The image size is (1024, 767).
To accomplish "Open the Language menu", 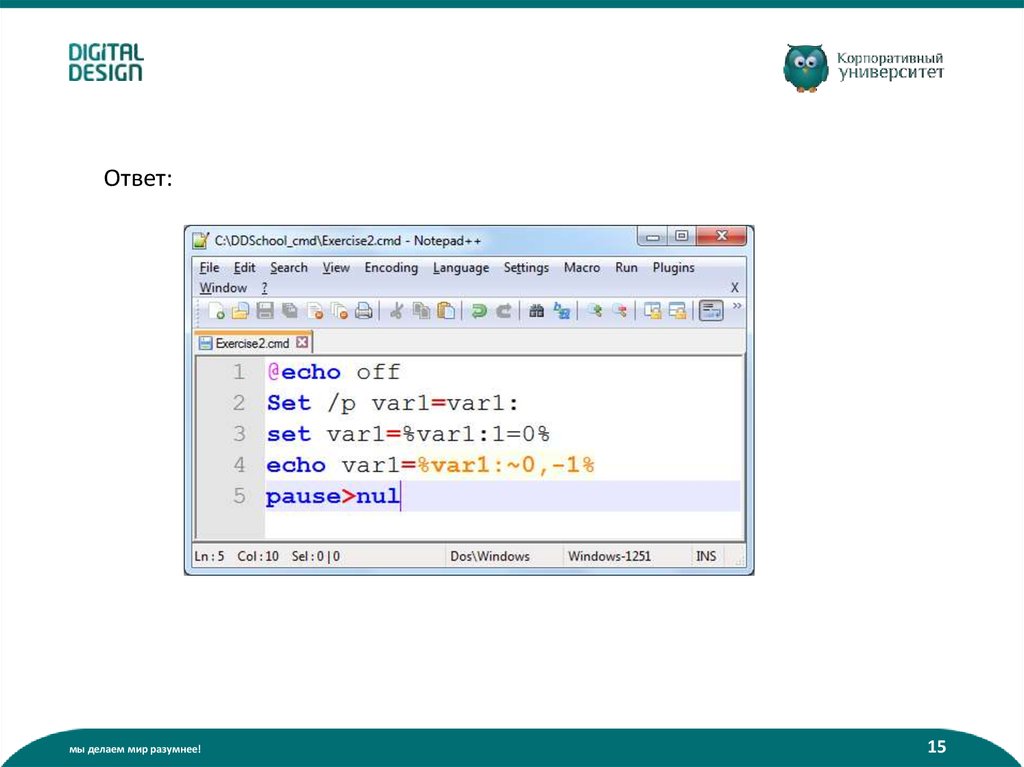I will tap(461, 268).
